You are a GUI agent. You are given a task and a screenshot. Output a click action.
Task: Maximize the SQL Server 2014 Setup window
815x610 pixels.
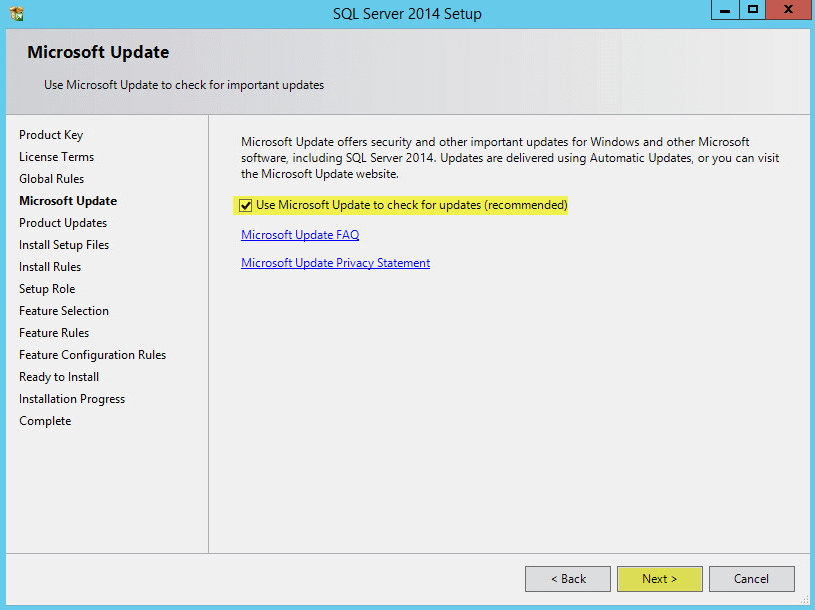click(753, 10)
